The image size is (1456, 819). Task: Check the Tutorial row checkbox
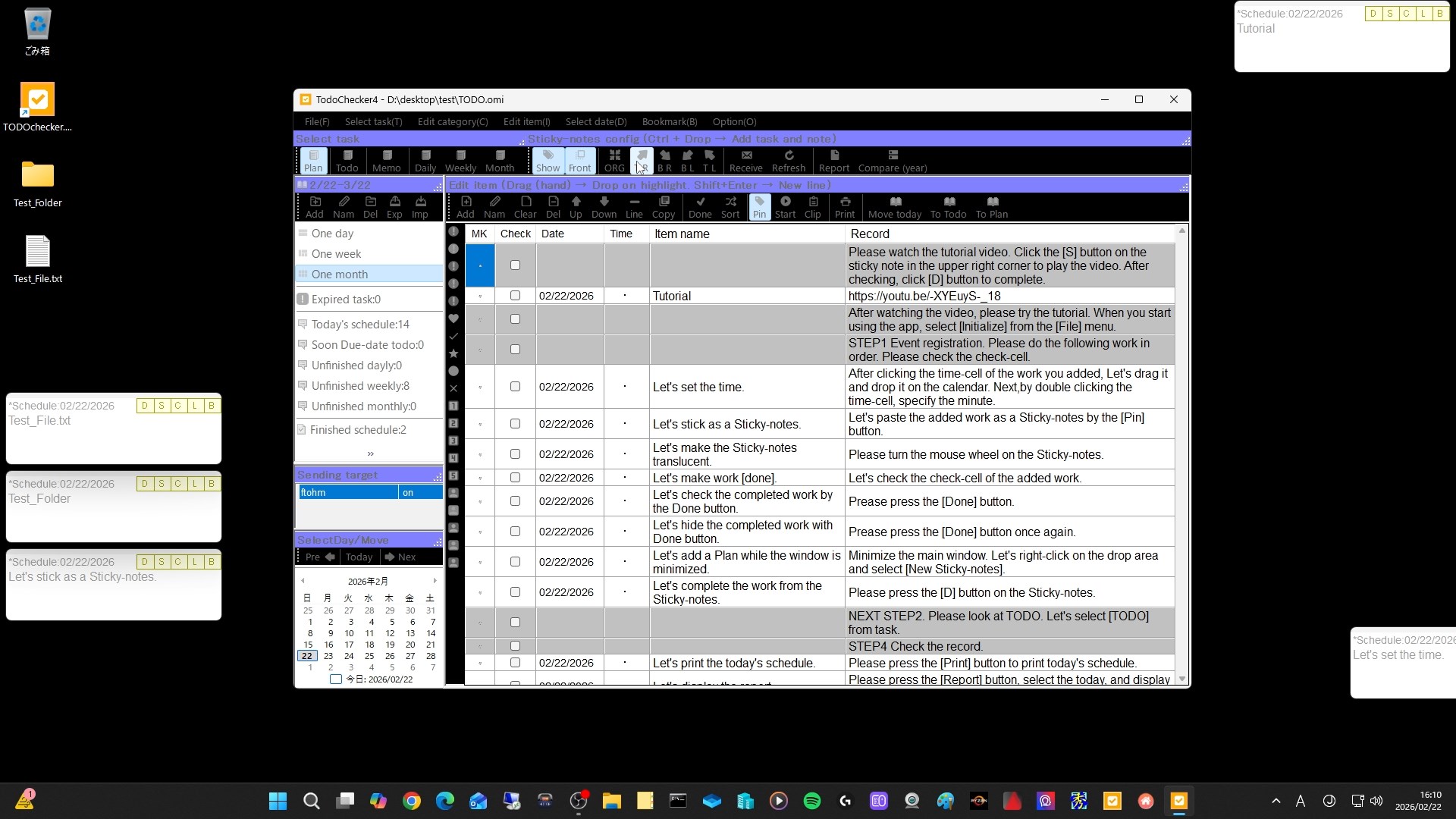(515, 296)
